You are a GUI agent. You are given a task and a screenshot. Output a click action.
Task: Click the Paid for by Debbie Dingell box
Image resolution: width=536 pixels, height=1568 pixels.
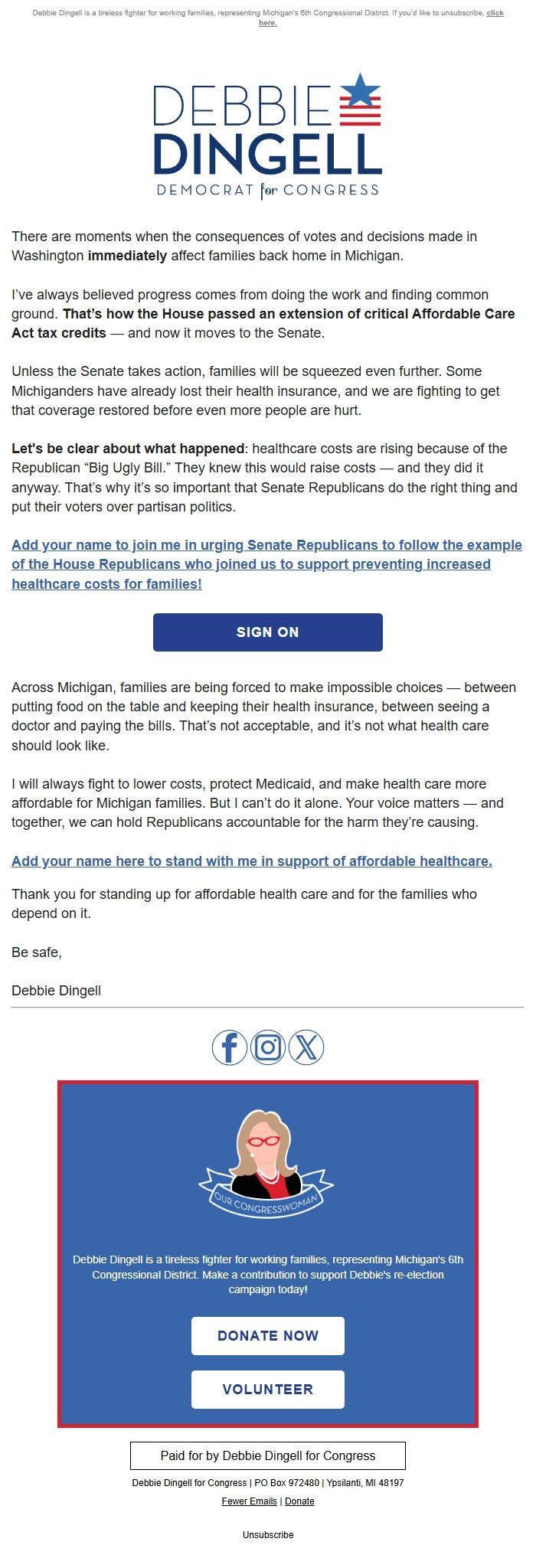tap(267, 1455)
